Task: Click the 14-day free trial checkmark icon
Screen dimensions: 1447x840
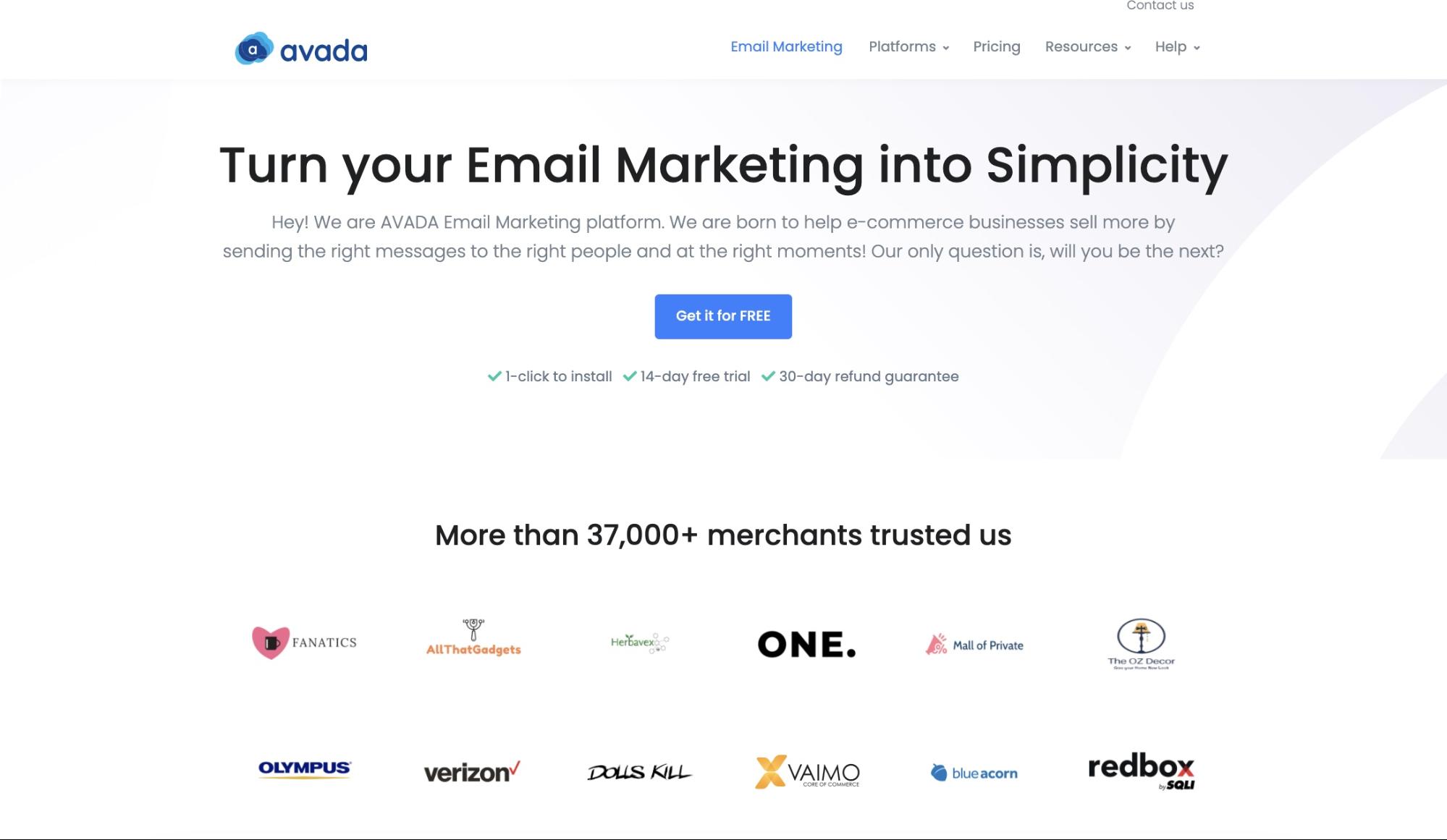Action: click(628, 376)
